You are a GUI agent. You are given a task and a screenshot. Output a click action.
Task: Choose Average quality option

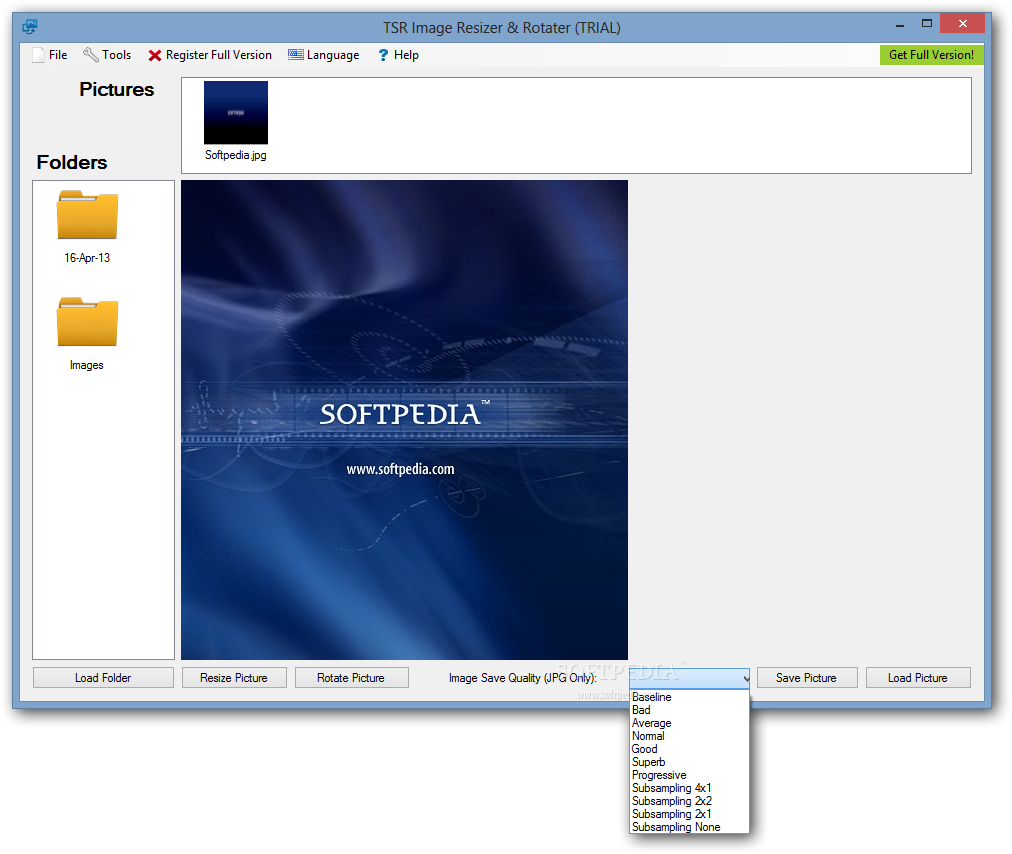click(x=689, y=723)
